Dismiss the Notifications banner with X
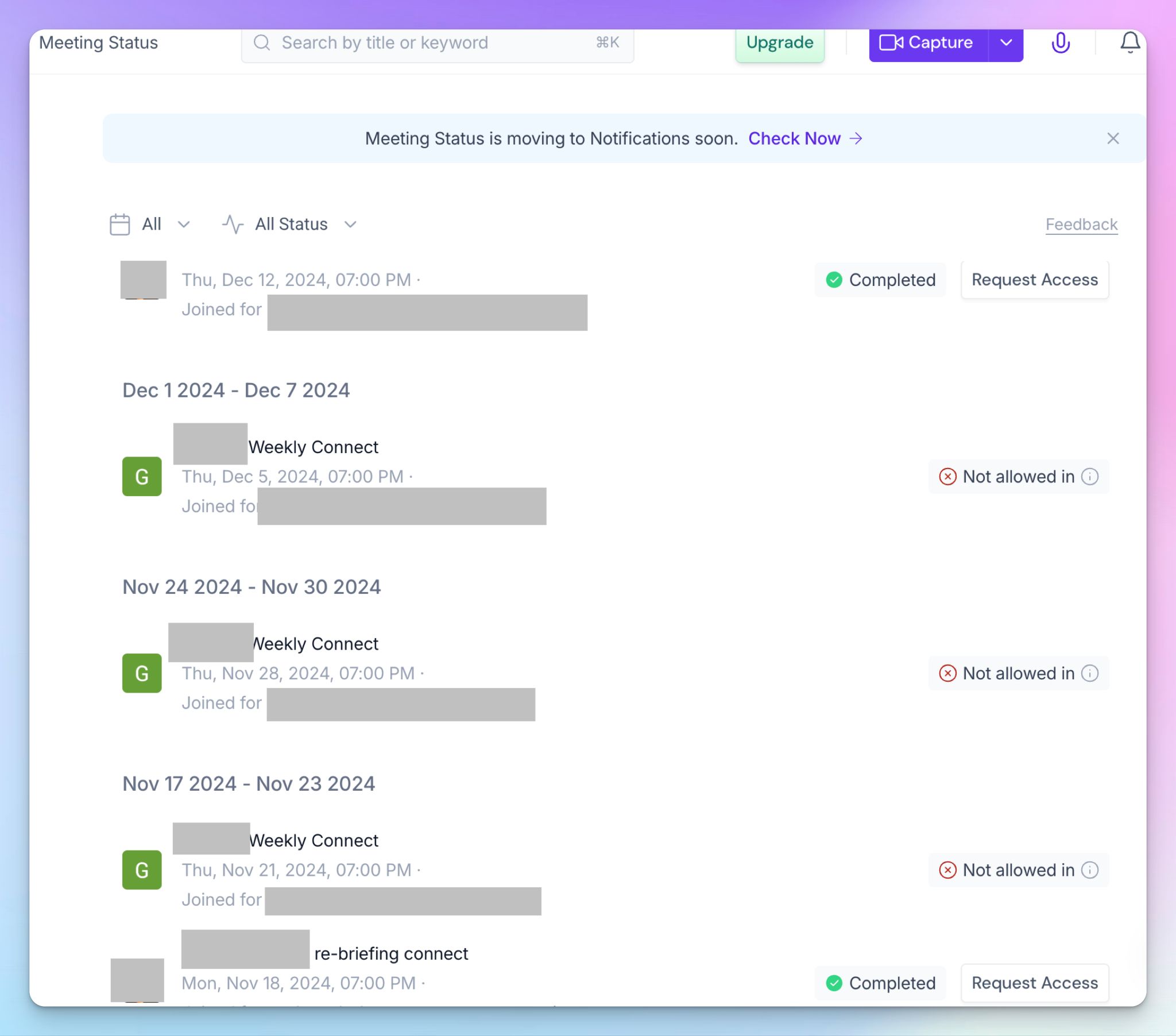The image size is (1176, 1036). click(x=1113, y=138)
